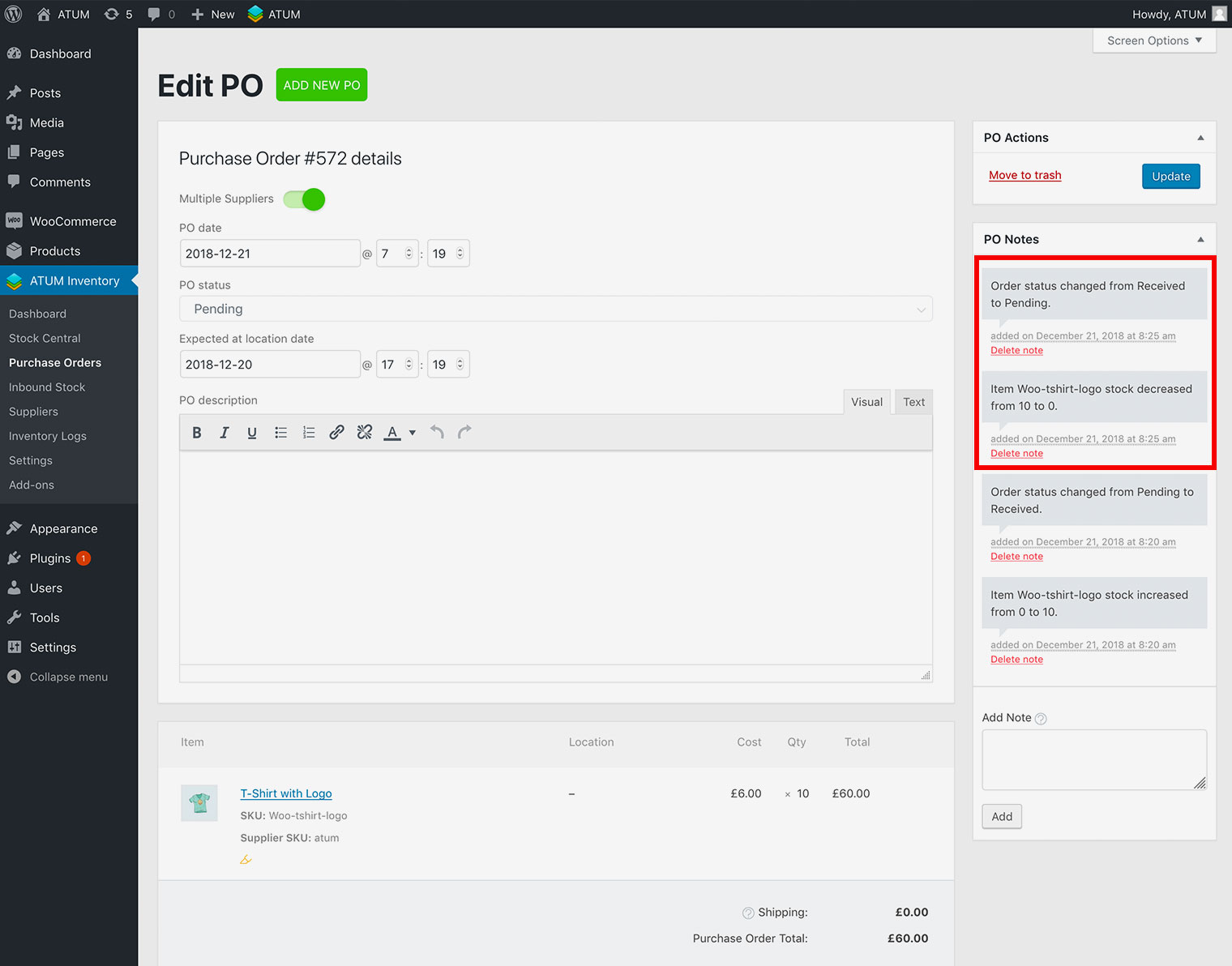Image resolution: width=1232 pixels, height=966 pixels.
Task: Delete the stock decreased note
Action: coord(1016,453)
